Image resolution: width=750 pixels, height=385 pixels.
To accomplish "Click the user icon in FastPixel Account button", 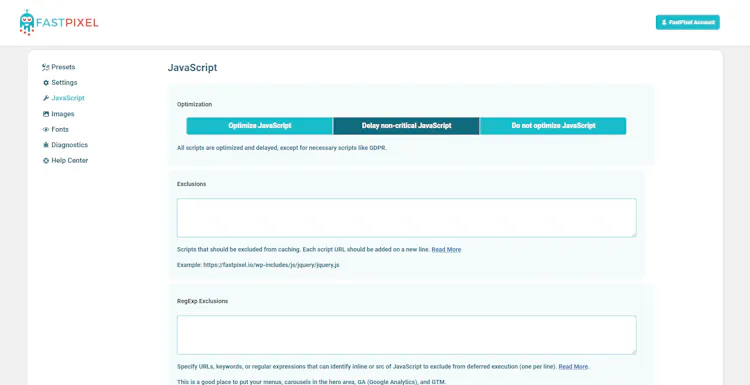I will tap(664, 22).
